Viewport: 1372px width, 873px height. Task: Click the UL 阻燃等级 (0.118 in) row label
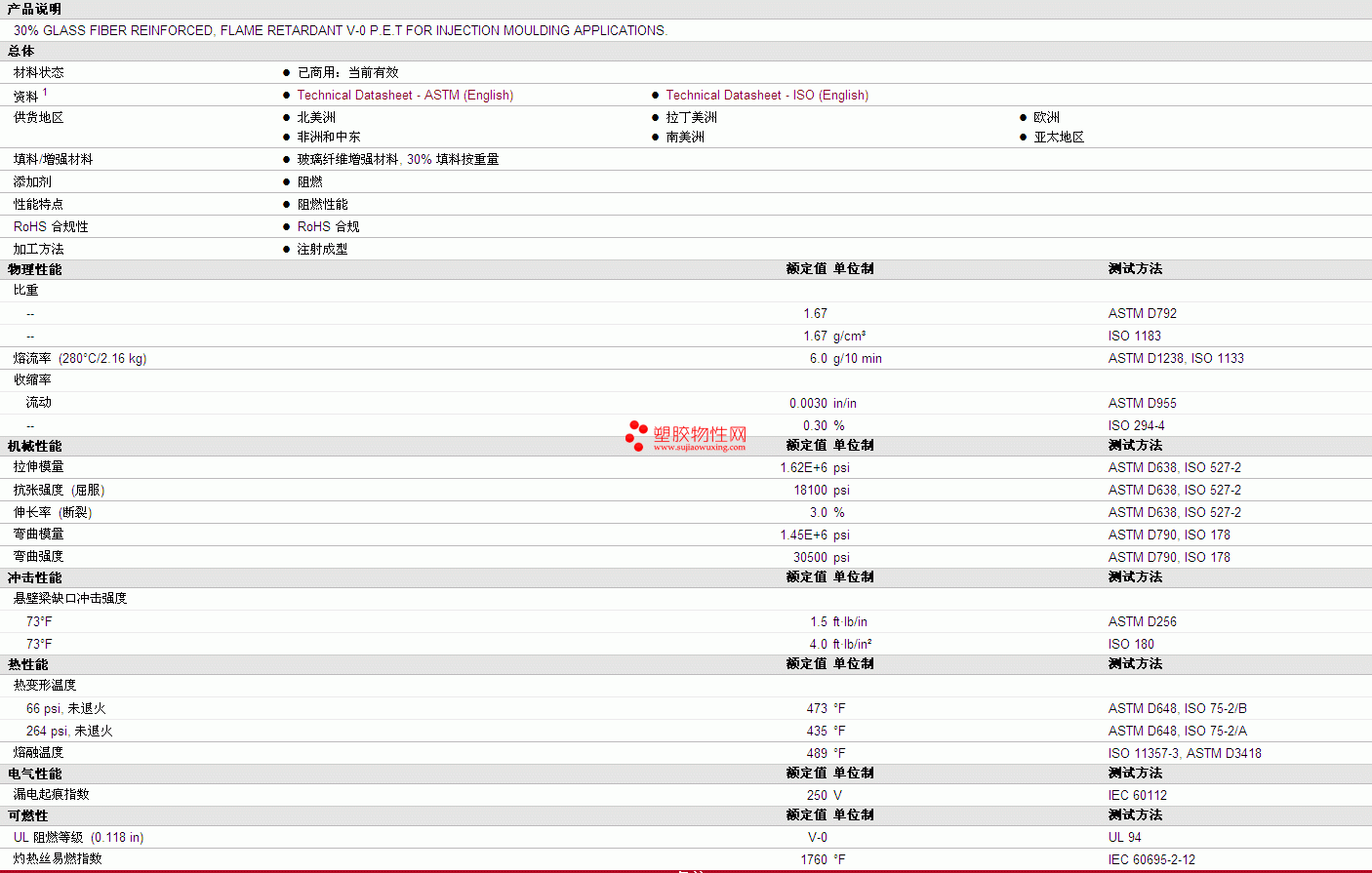point(79,837)
